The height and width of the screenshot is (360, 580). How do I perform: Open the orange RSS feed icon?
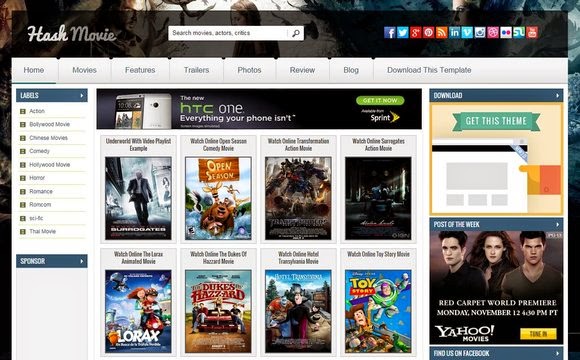pyautogui.click(x=441, y=33)
